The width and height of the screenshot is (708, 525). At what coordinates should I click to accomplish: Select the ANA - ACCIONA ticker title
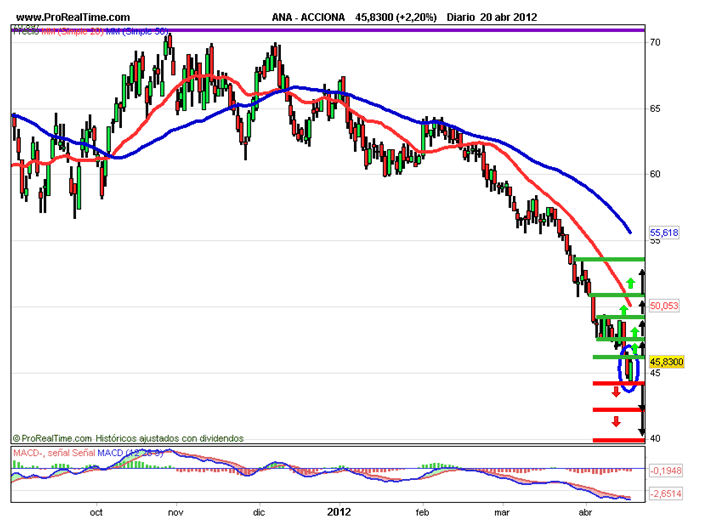pos(308,17)
